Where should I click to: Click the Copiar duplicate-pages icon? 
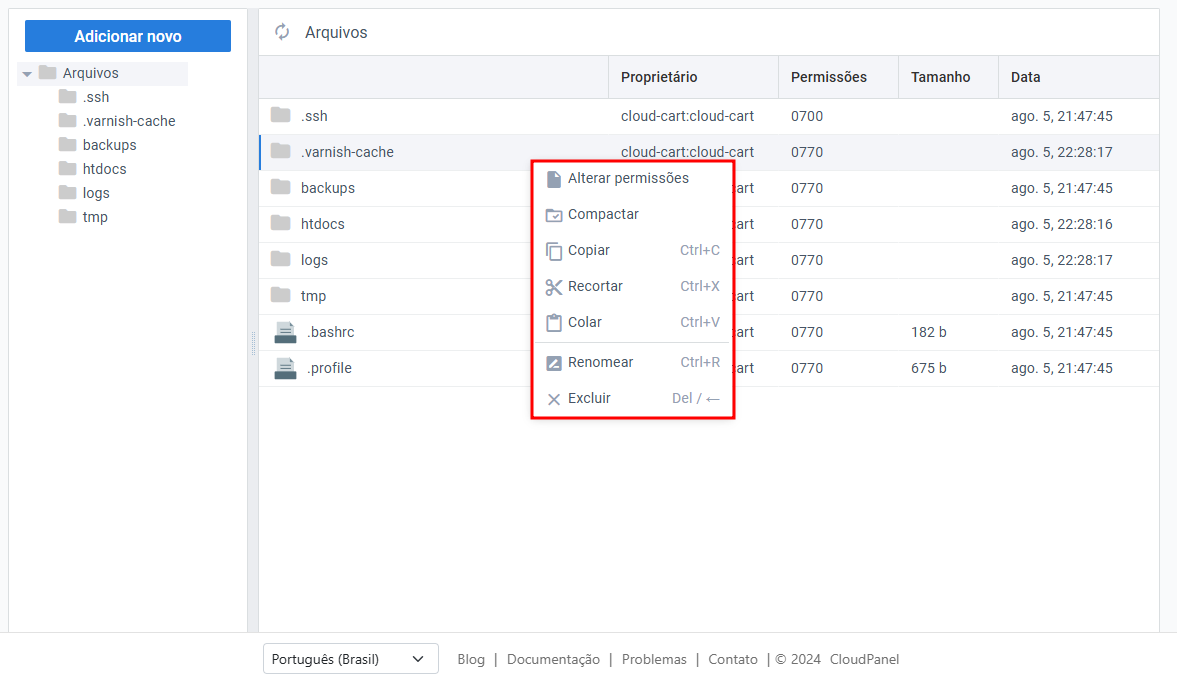click(554, 251)
